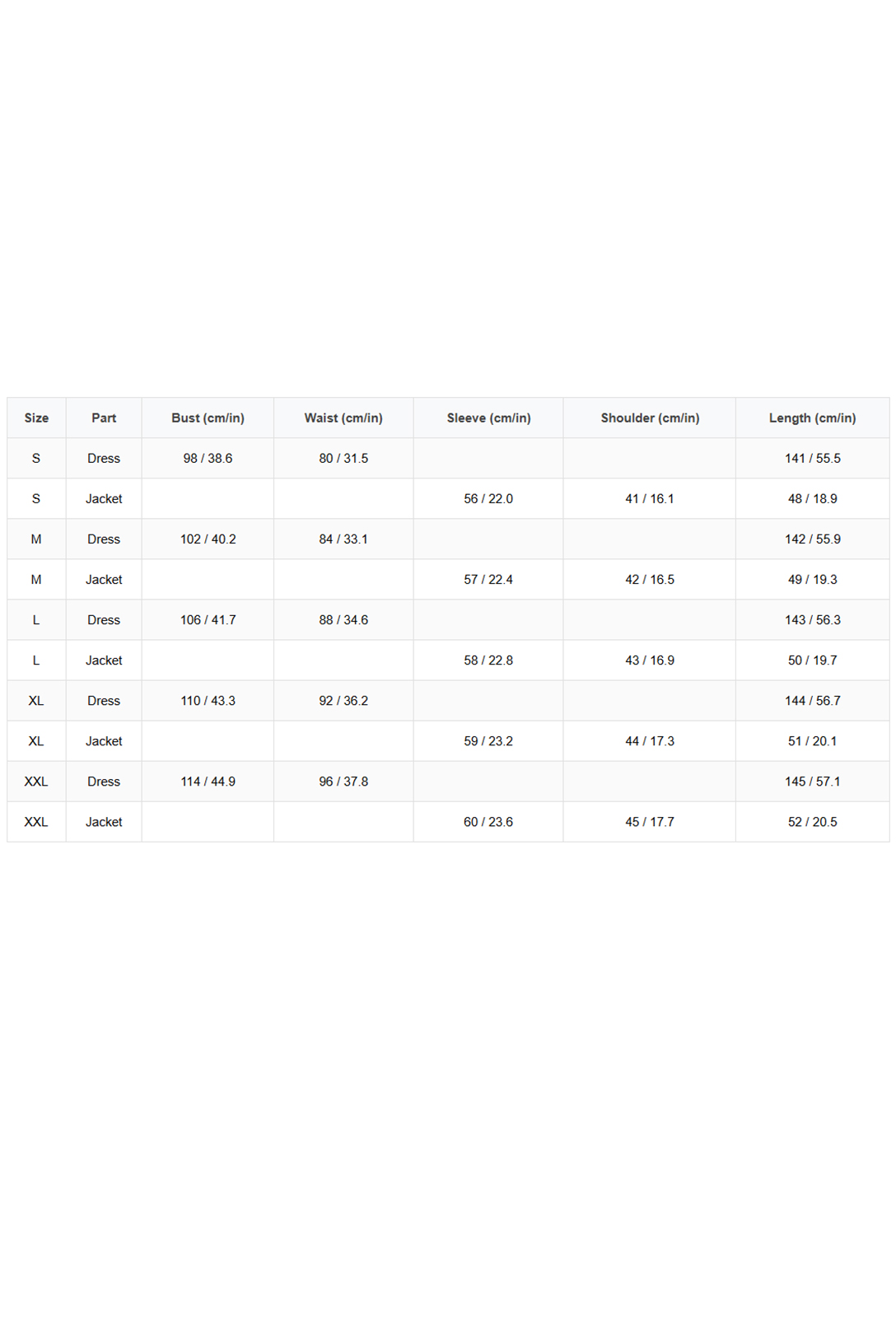Click the Length (cm/in) header

pos(813,418)
